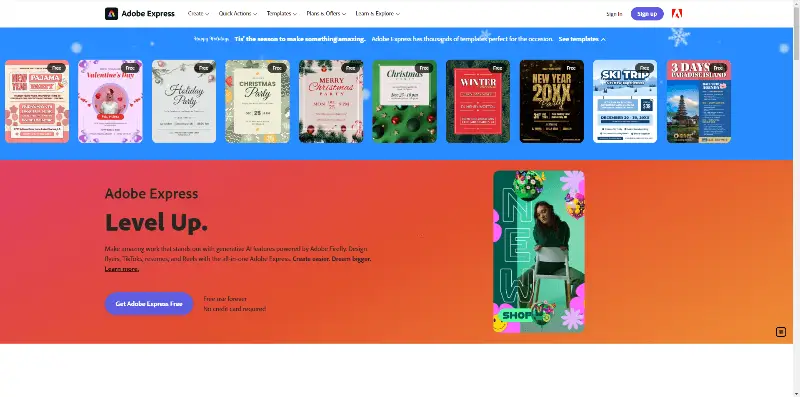Click the Adobe Express brand name text
The height and width of the screenshot is (397, 800).
pyautogui.click(x=148, y=14)
